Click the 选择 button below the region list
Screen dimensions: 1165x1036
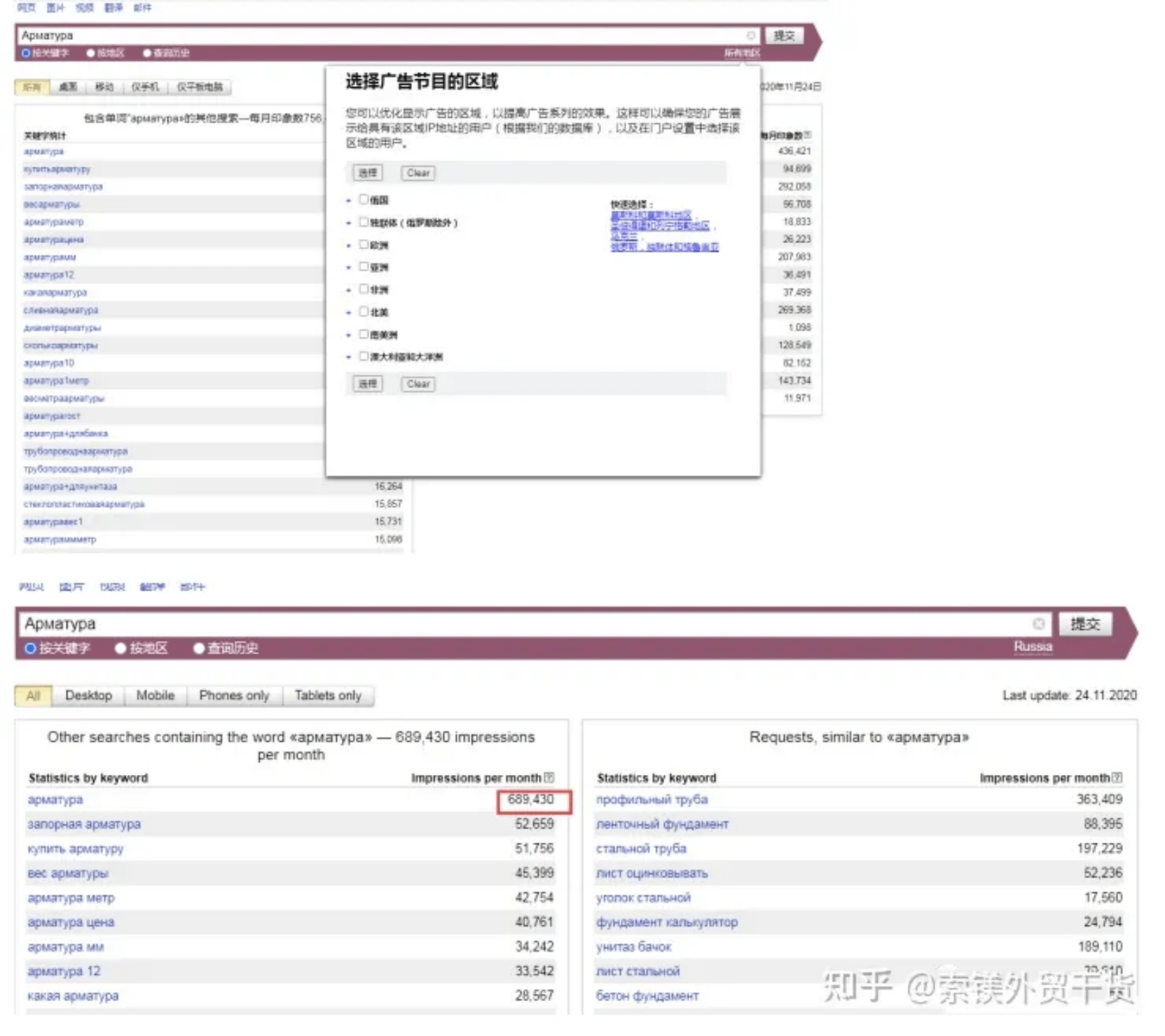tap(368, 384)
